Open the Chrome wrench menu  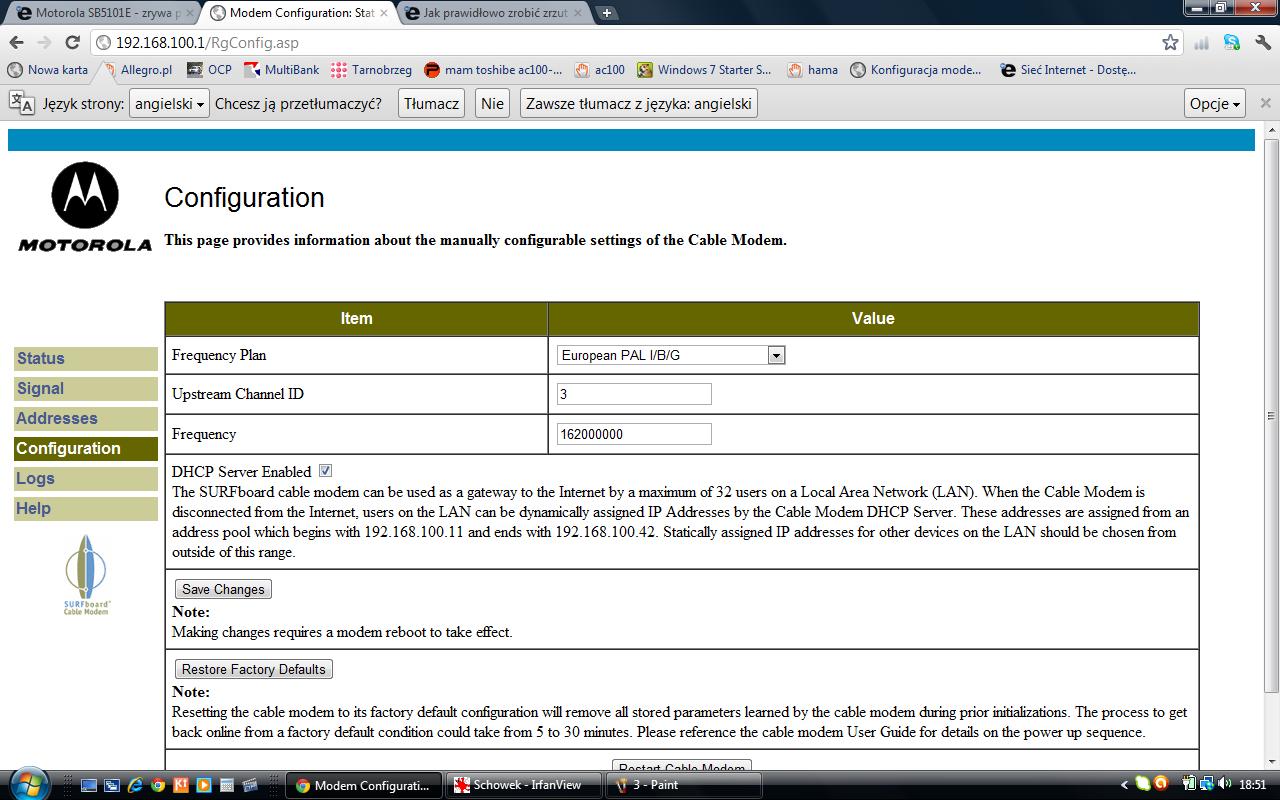(1264, 43)
